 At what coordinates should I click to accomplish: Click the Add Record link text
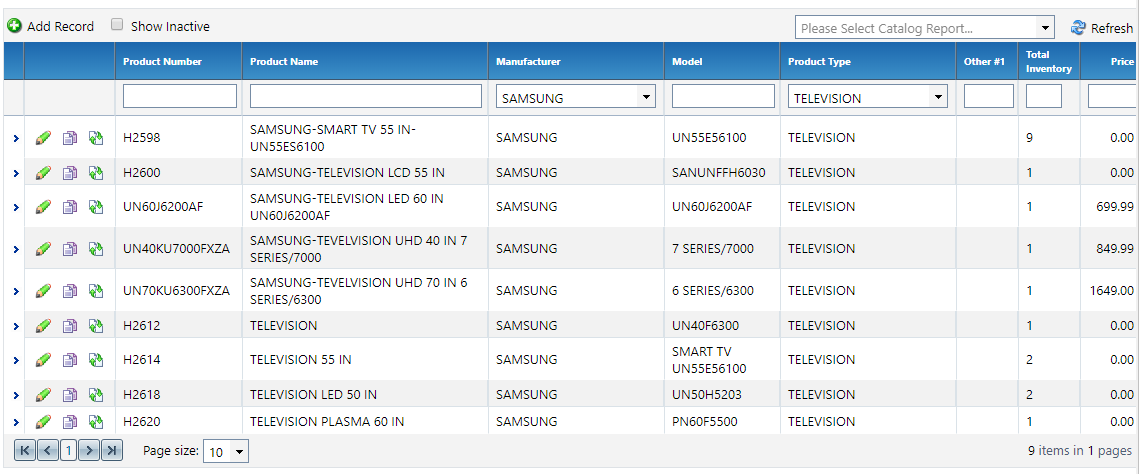pyautogui.click(x=60, y=27)
